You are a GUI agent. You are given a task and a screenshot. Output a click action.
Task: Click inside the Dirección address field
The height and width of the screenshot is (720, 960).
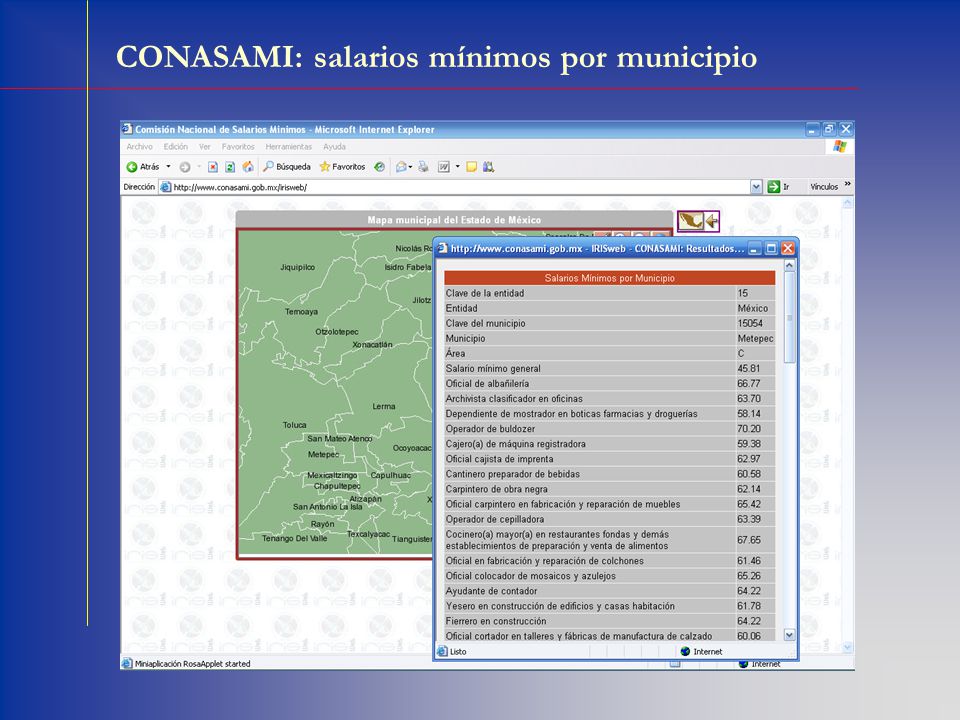pos(461,187)
